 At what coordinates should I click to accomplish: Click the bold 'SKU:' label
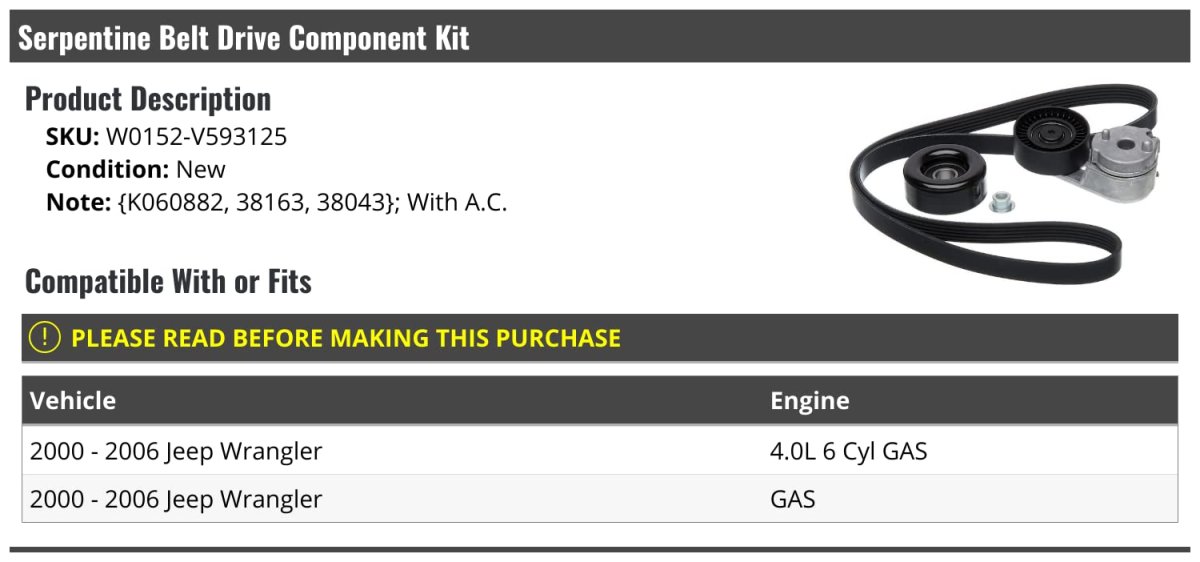[x=73, y=137]
